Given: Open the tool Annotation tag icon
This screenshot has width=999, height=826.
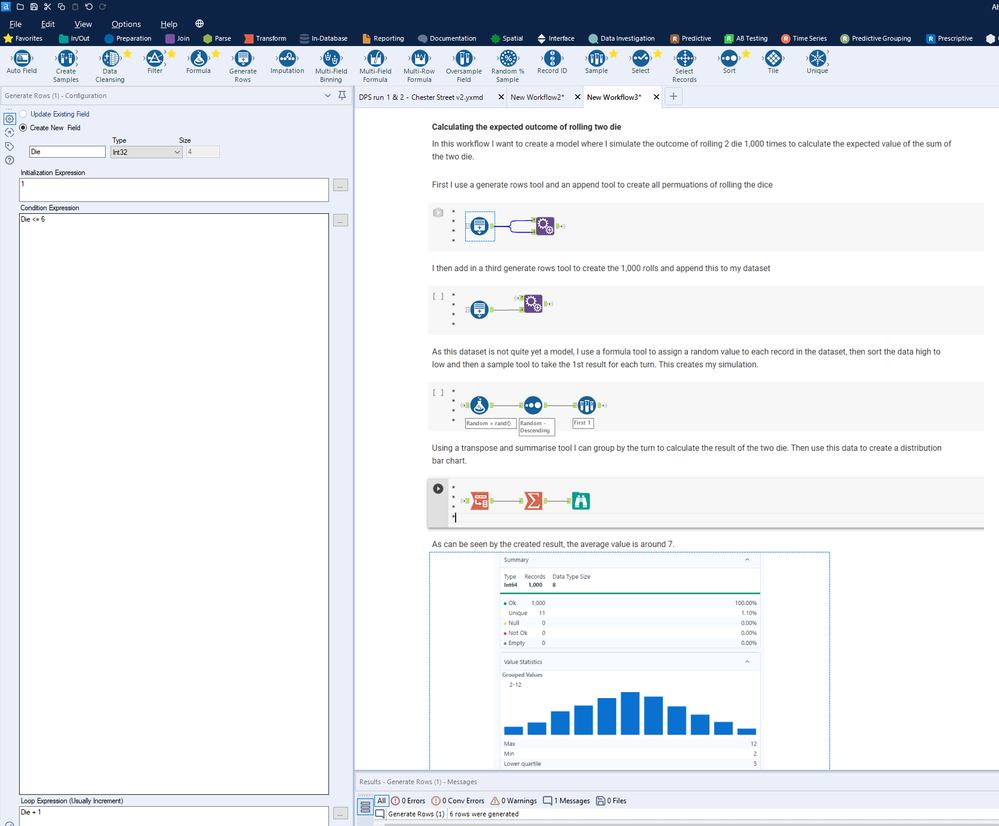Looking at the screenshot, I should click(9, 147).
